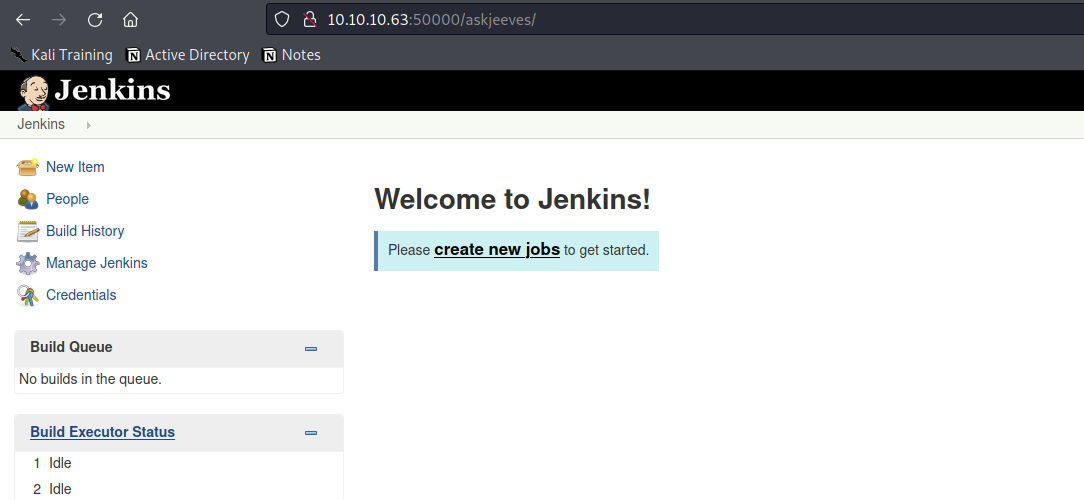Click the Jenkins butler logo
This screenshot has height=500, width=1084.
pyautogui.click(x=34, y=92)
